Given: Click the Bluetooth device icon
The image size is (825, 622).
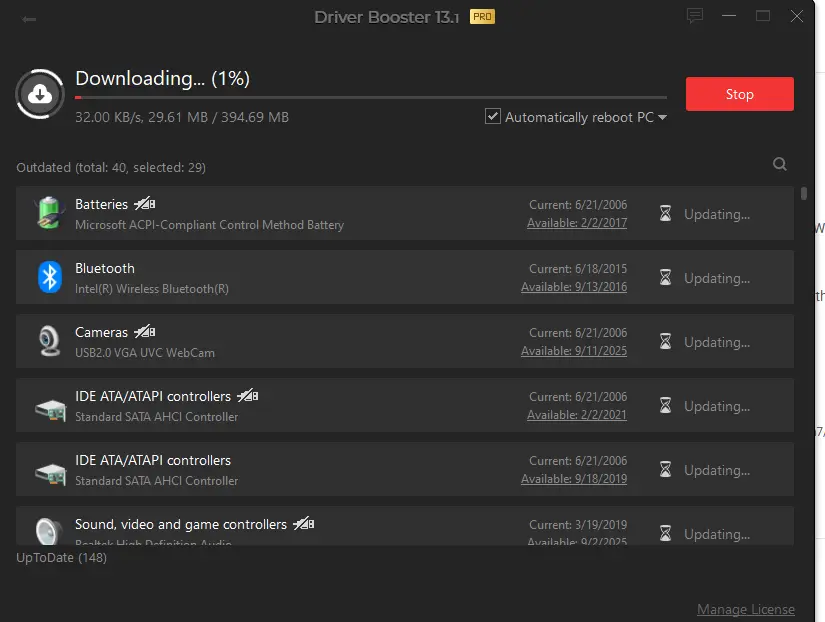Looking at the screenshot, I should pyautogui.click(x=49, y=277).
